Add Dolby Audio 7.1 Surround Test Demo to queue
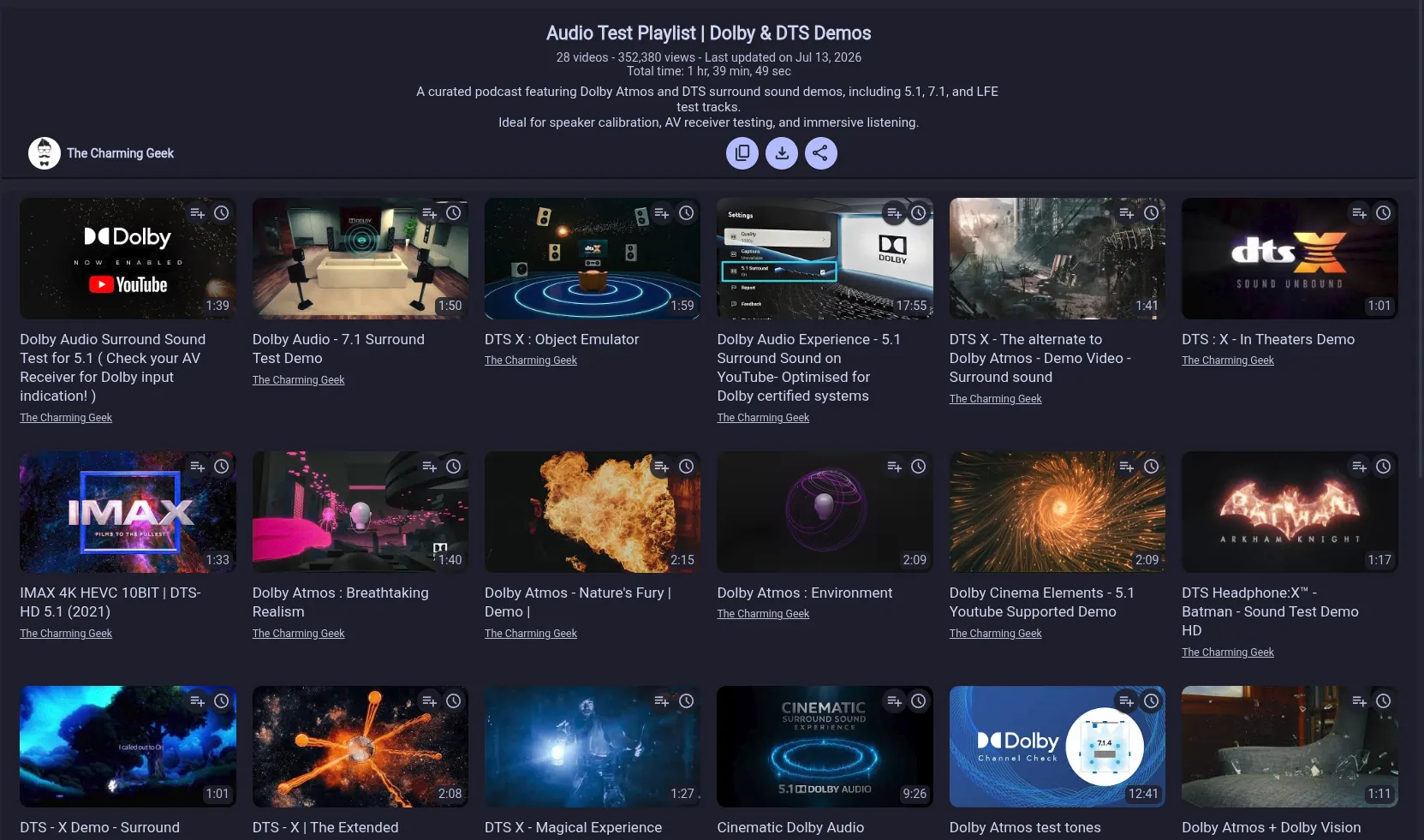 click(x=430, y=213)
